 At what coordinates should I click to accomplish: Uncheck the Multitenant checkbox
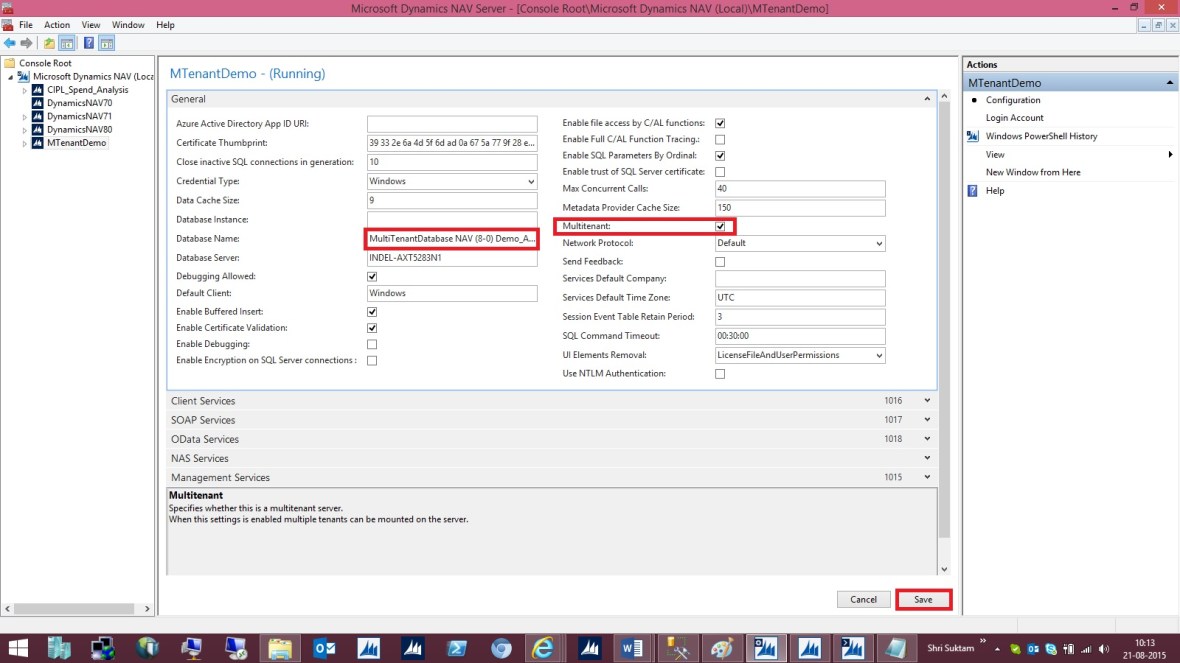720,226
